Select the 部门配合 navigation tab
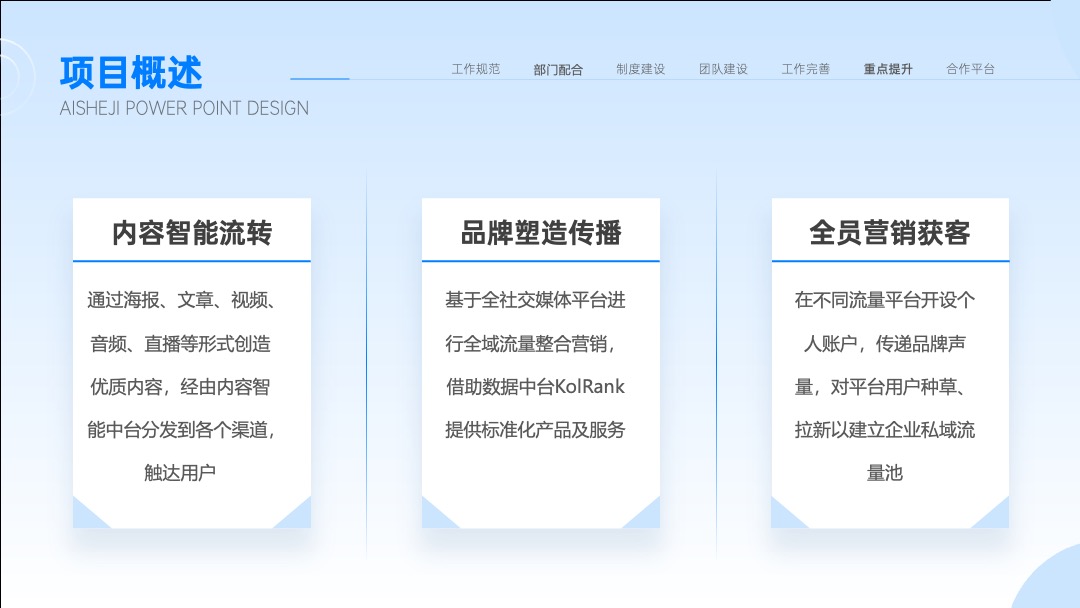This screenshot has width=1080, height=608. click(x=558, y=70)
